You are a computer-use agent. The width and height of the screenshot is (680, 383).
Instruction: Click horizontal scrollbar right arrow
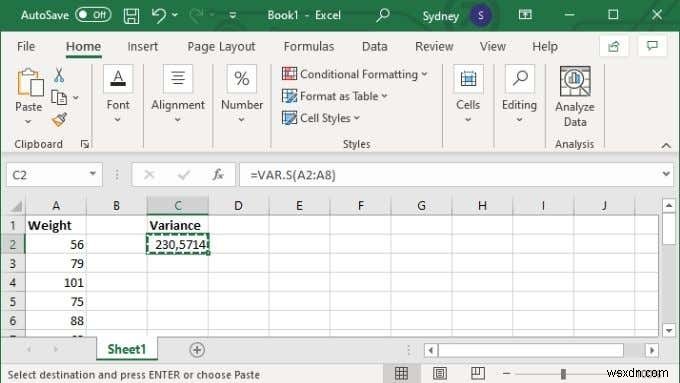click(x=652, y=350)
